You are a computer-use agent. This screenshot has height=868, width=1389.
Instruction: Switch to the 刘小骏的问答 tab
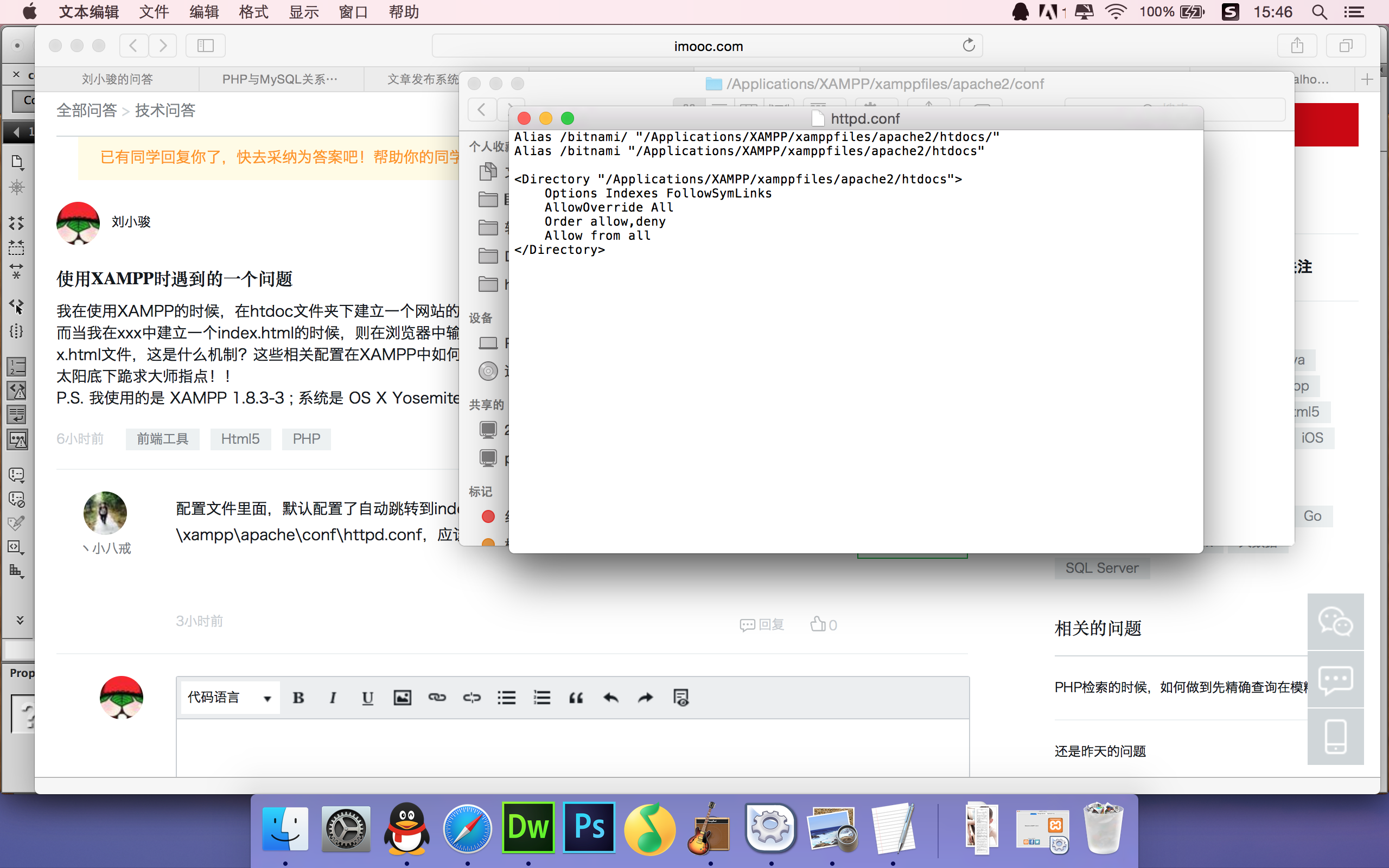(x=117, y=79)
